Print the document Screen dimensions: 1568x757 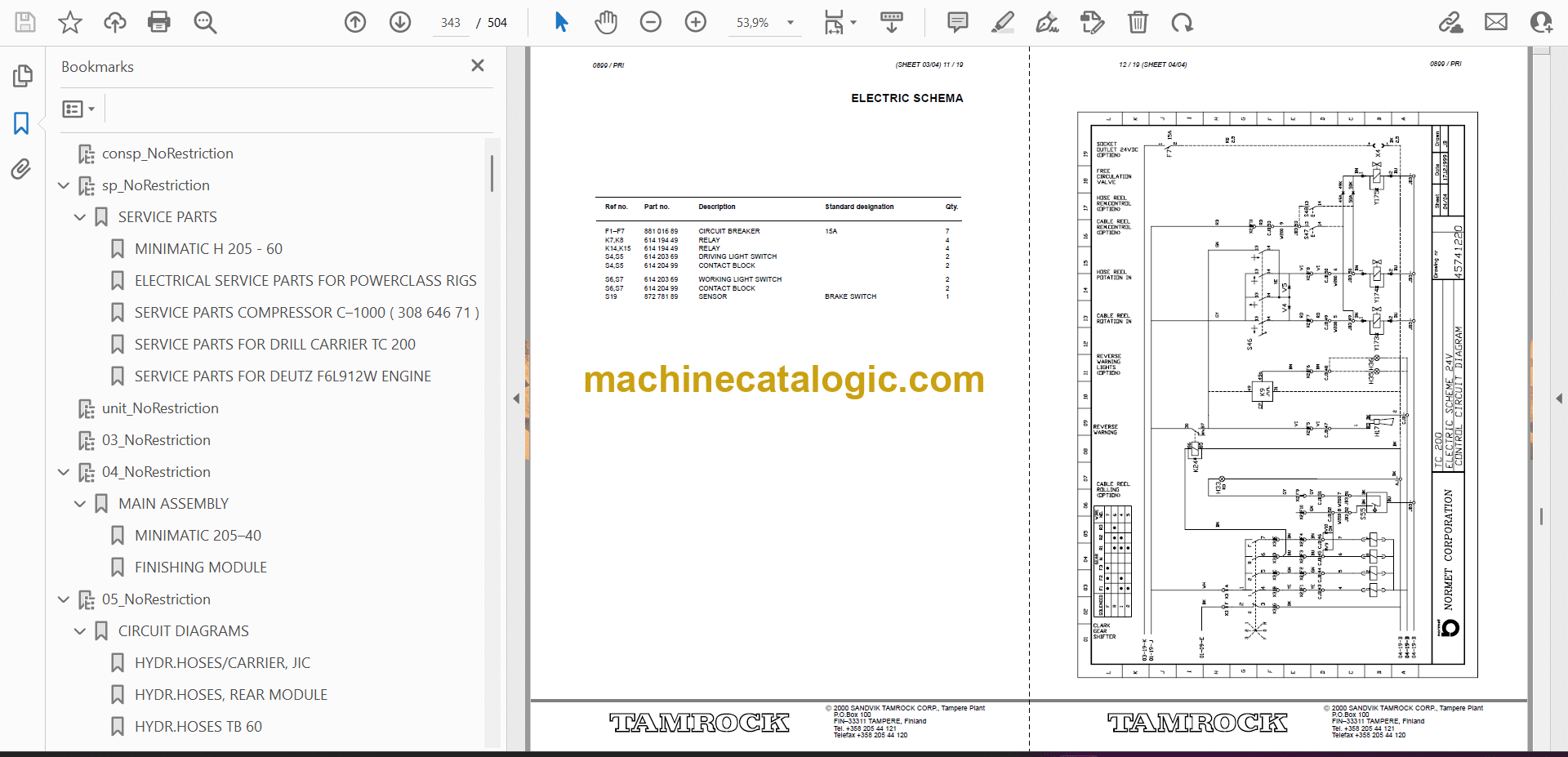pos(159,22)
